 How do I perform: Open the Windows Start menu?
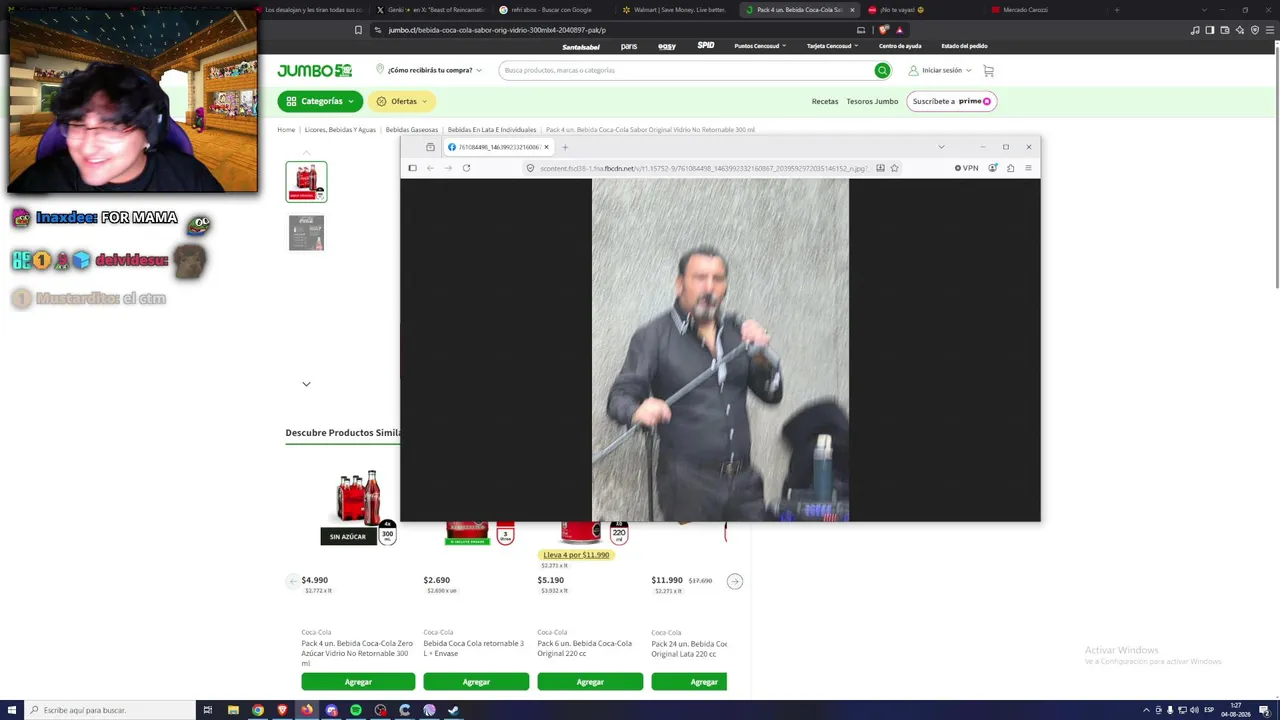11,710
